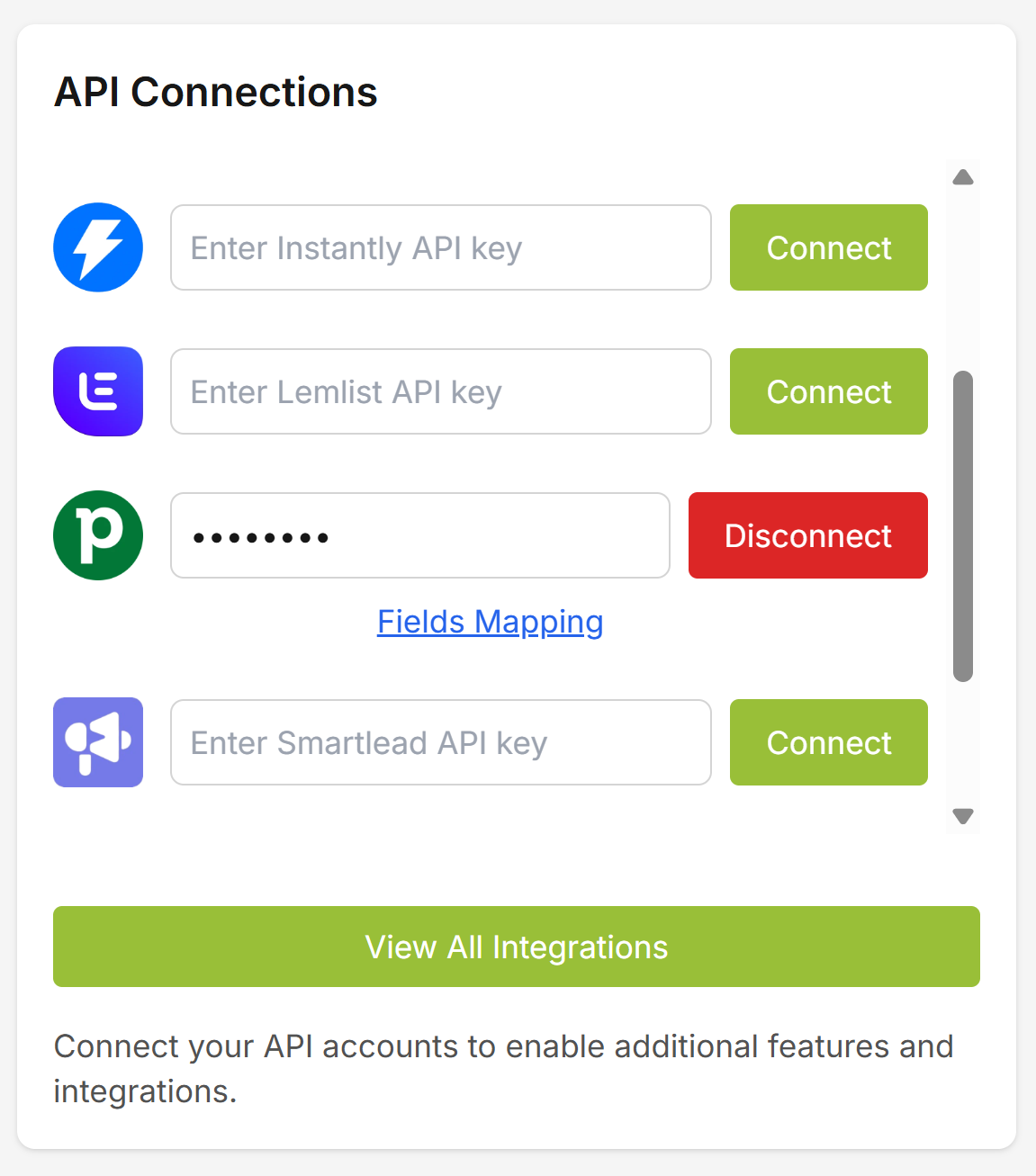This screenshot has height=1176, width=1036.
Task: Select the Smartlead megaphone icon
Action: [98, 742]
